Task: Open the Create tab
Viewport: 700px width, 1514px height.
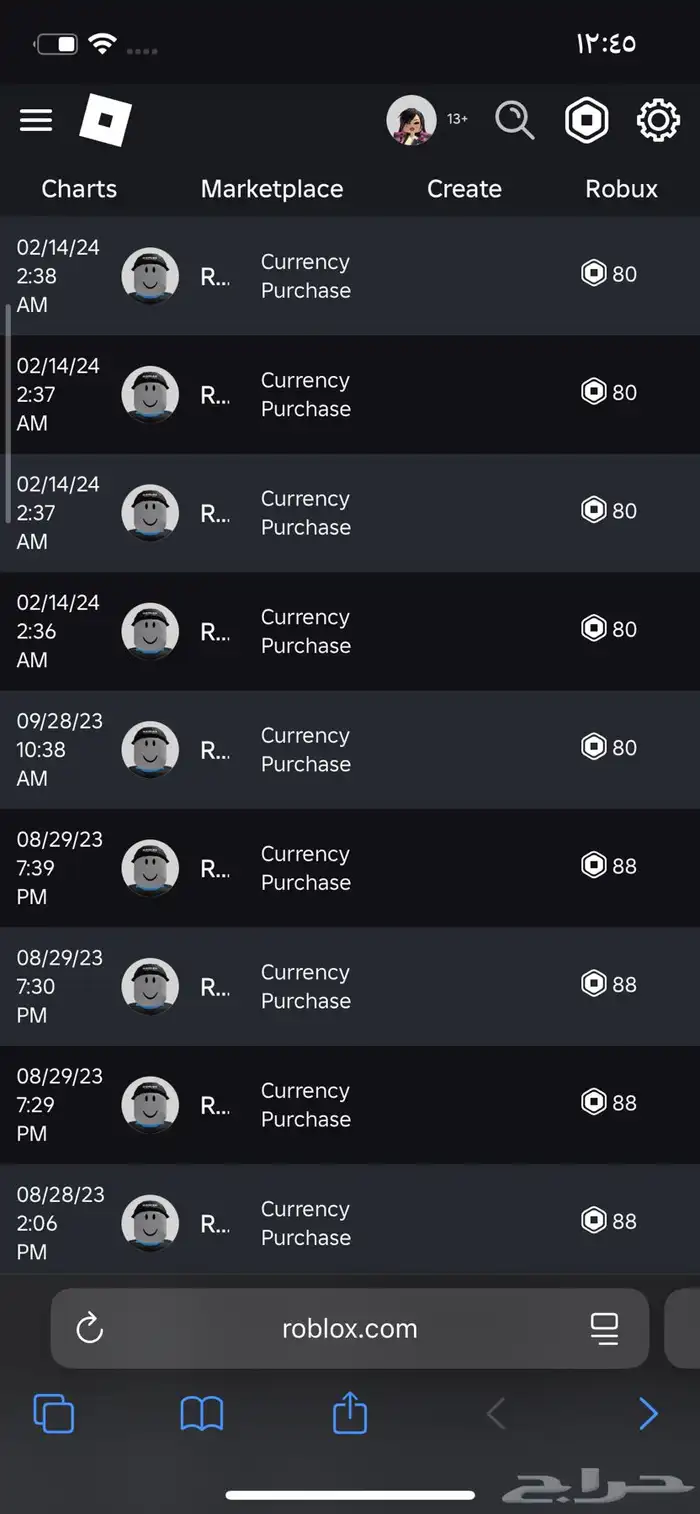Action: [464, 189]
